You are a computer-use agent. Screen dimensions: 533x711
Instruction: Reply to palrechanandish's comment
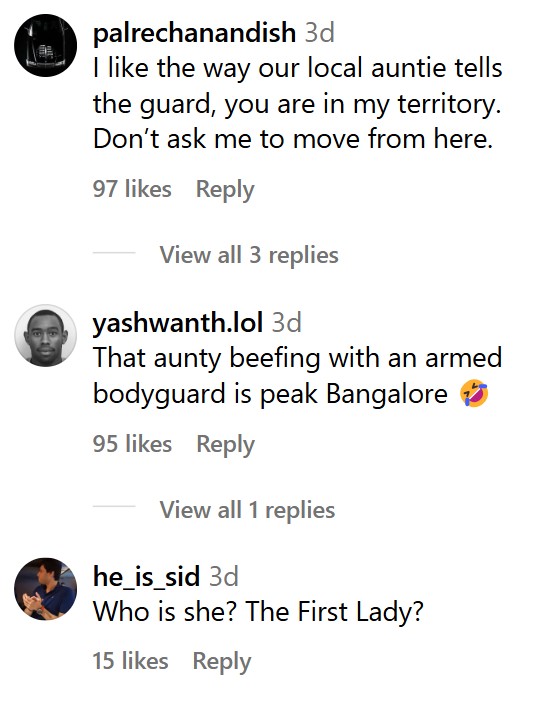[x=225, y=189]
